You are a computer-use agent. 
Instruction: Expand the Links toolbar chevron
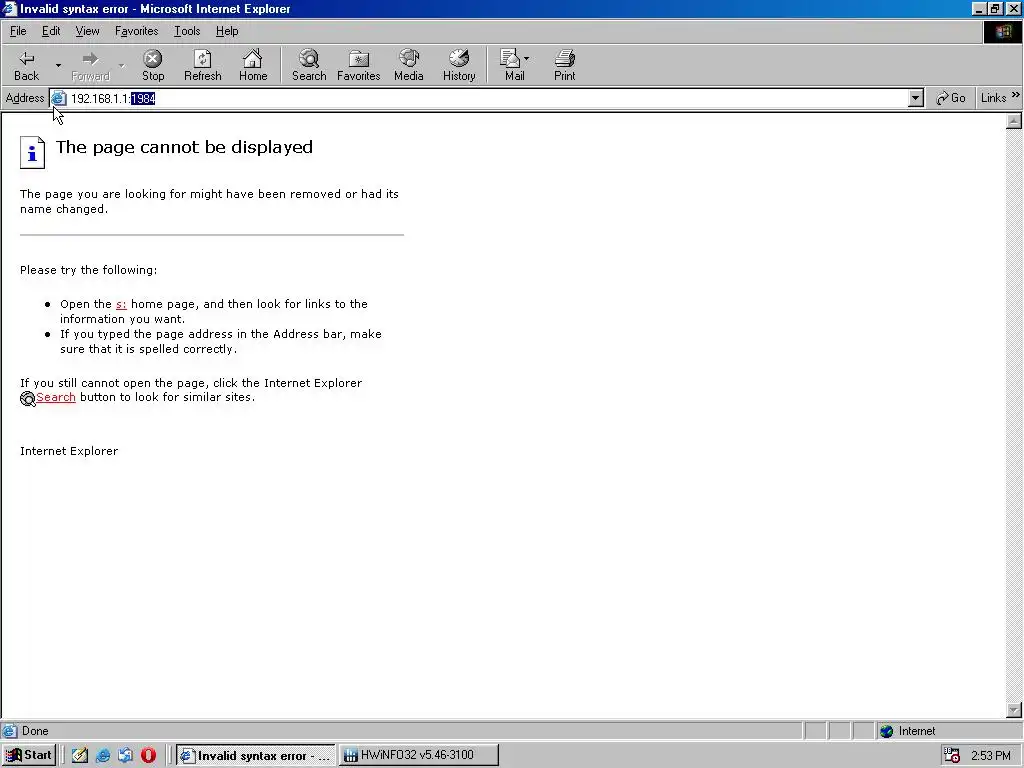pyautogui.click(x=1016, y=96)
